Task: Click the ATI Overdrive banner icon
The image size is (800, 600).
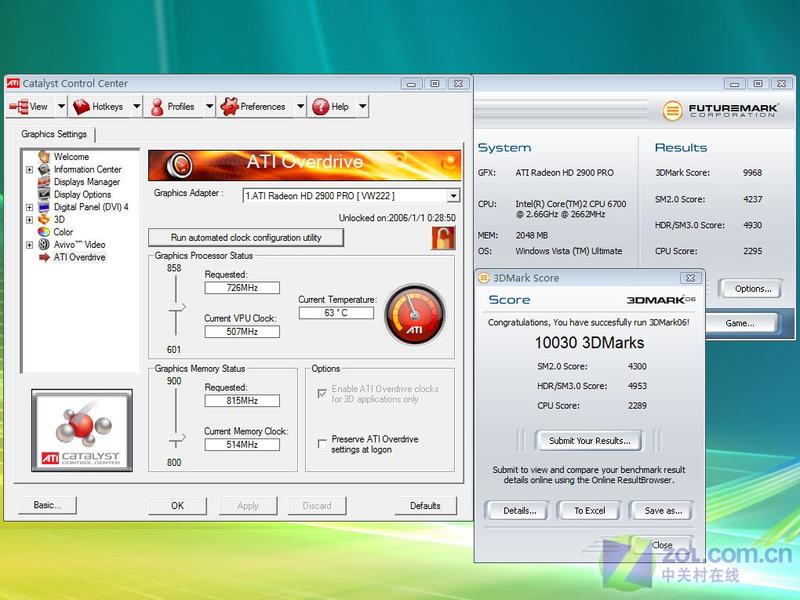Action: 179,165
